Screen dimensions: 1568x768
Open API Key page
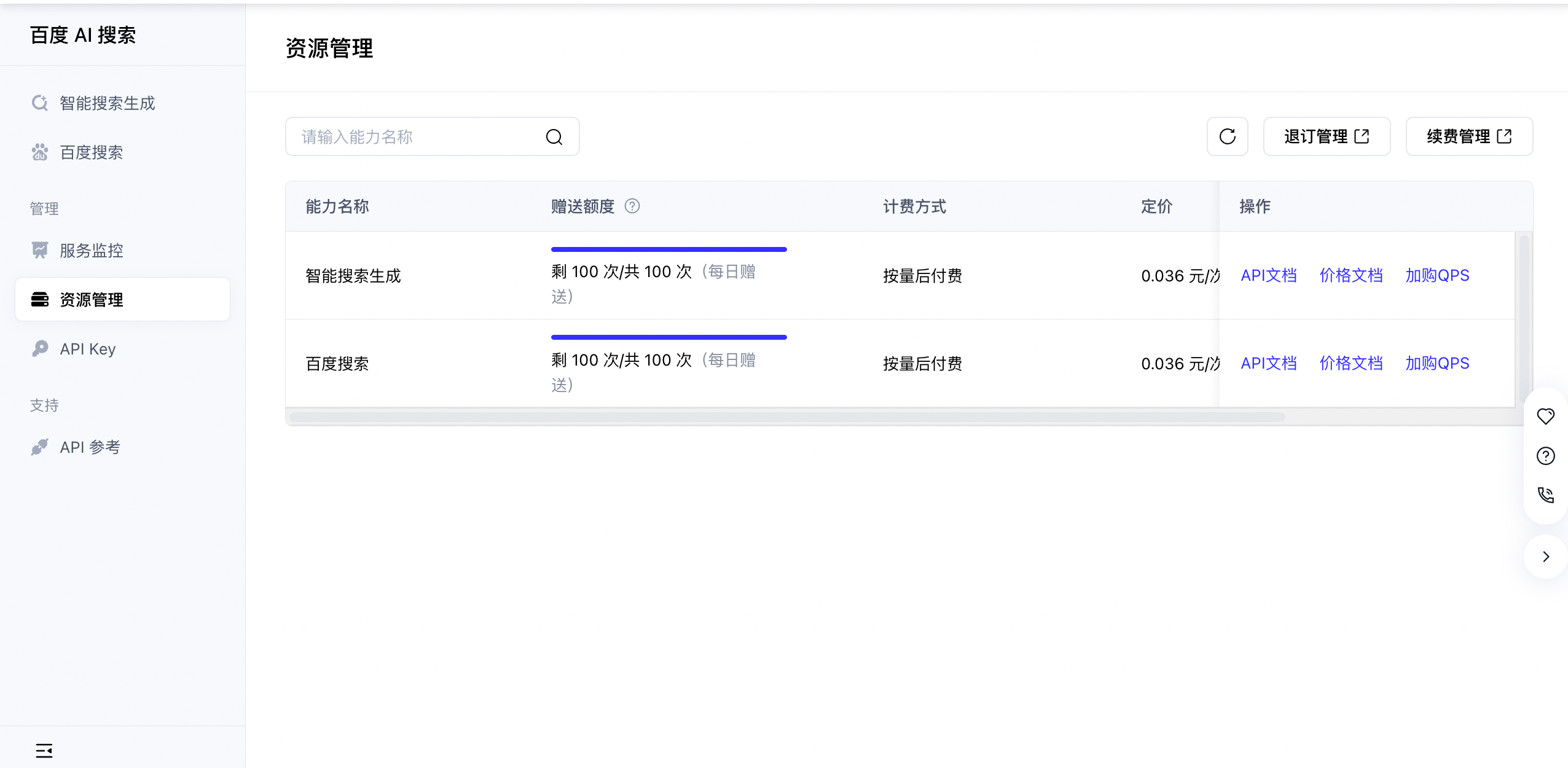87,349
